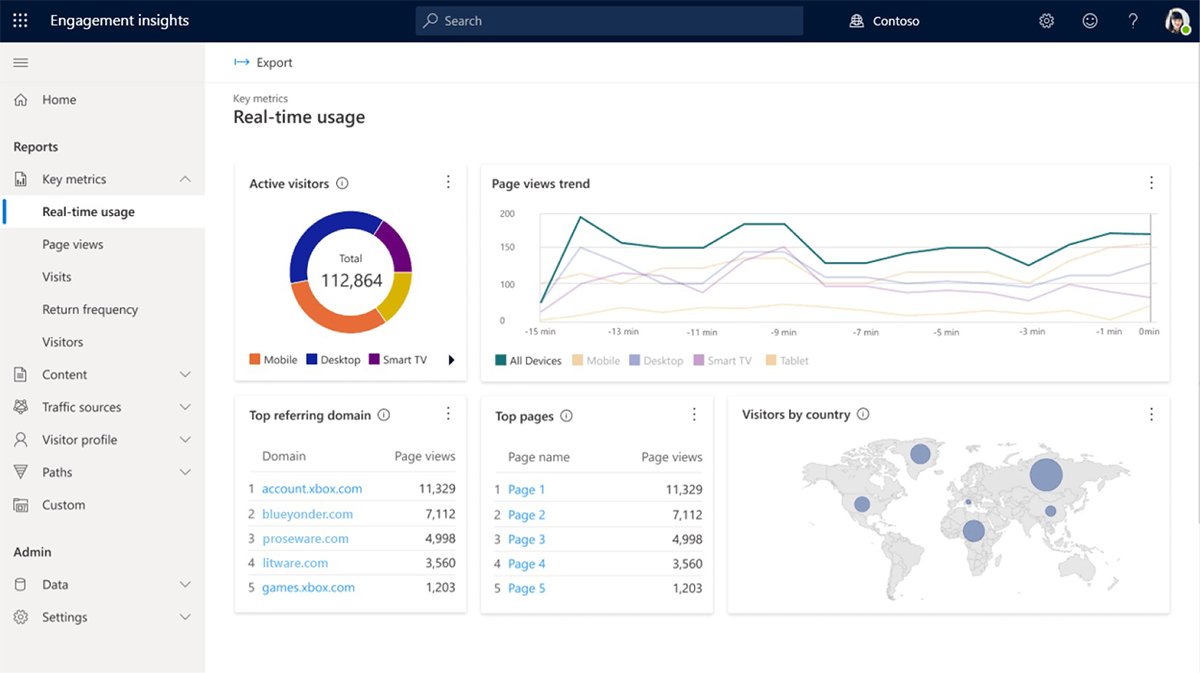This screenshot has width=1200, height=673.
Task: Select the Key metrics report icon
Action: coord(22,178)
